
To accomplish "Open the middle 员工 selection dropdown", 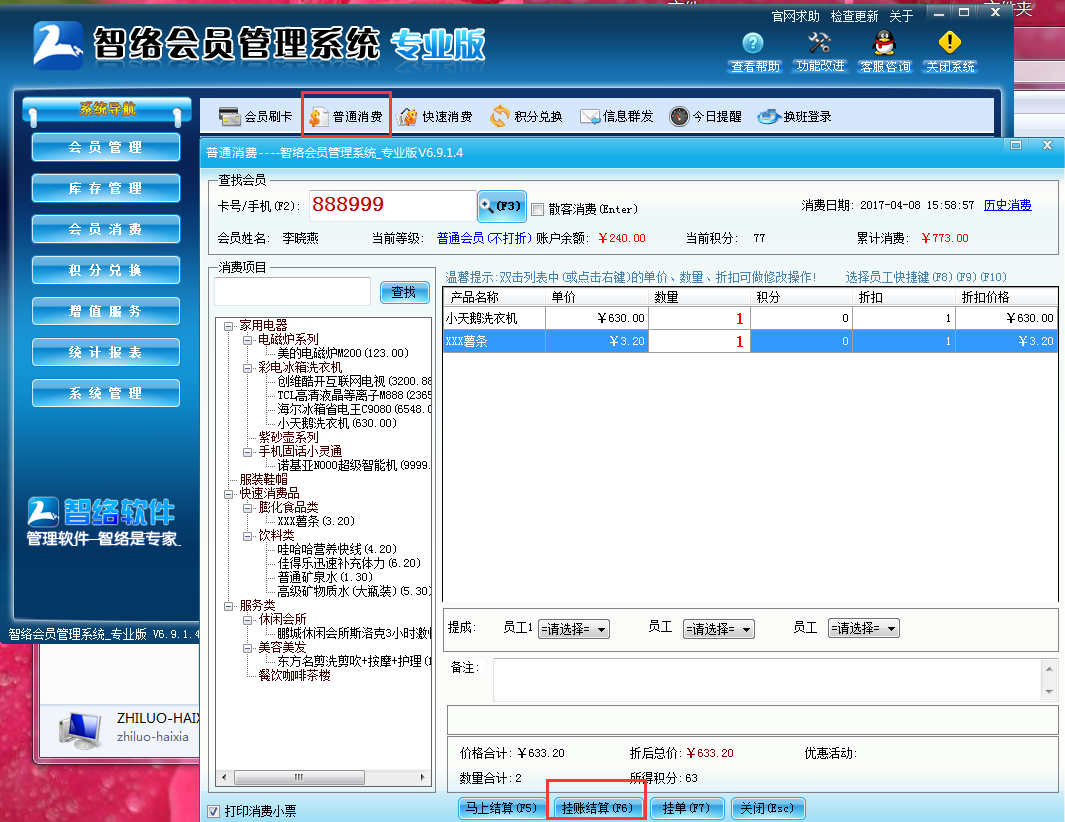I will (x=718, y=628).
